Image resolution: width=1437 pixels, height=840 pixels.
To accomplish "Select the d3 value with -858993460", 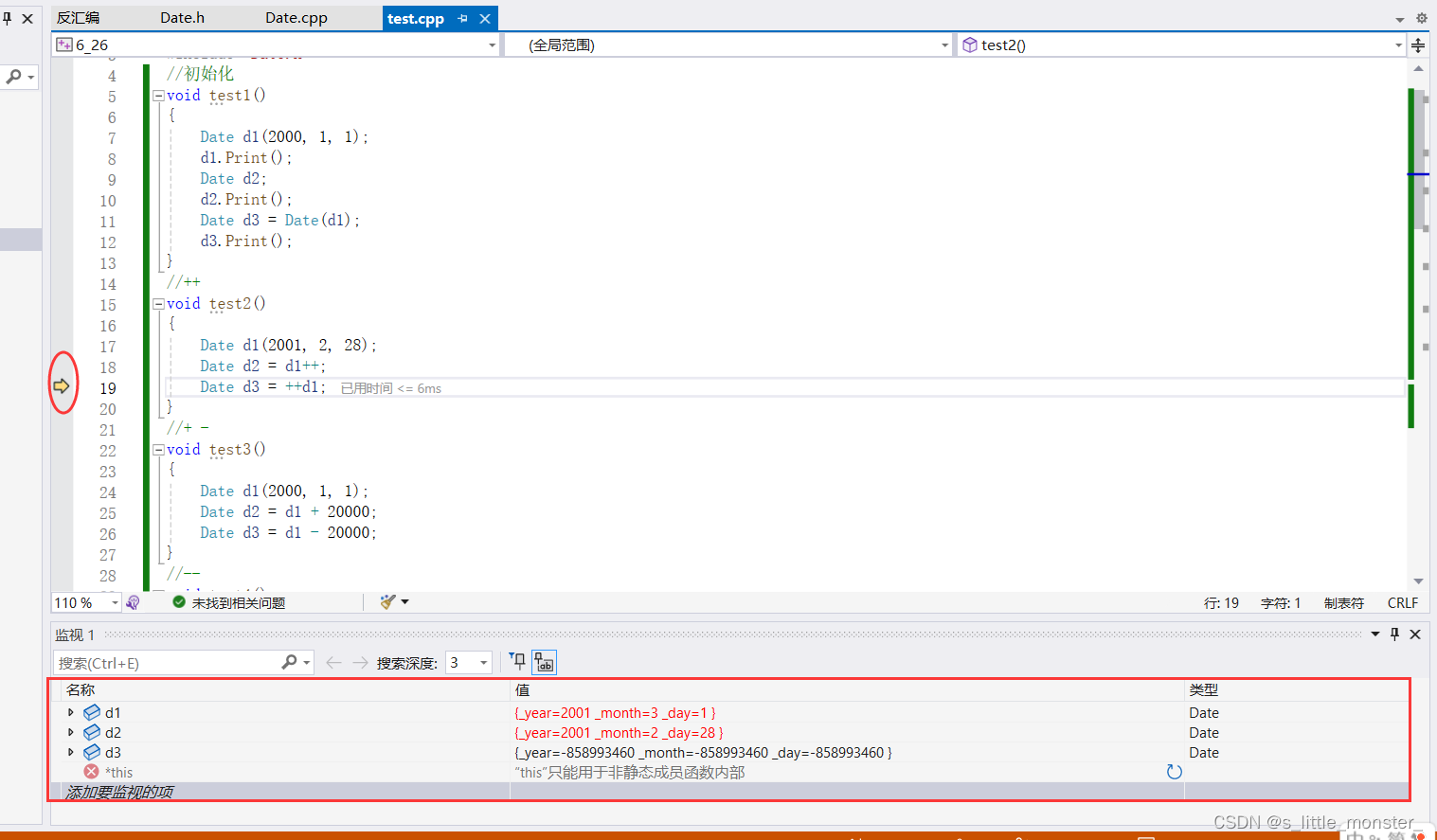I will 703,753.
